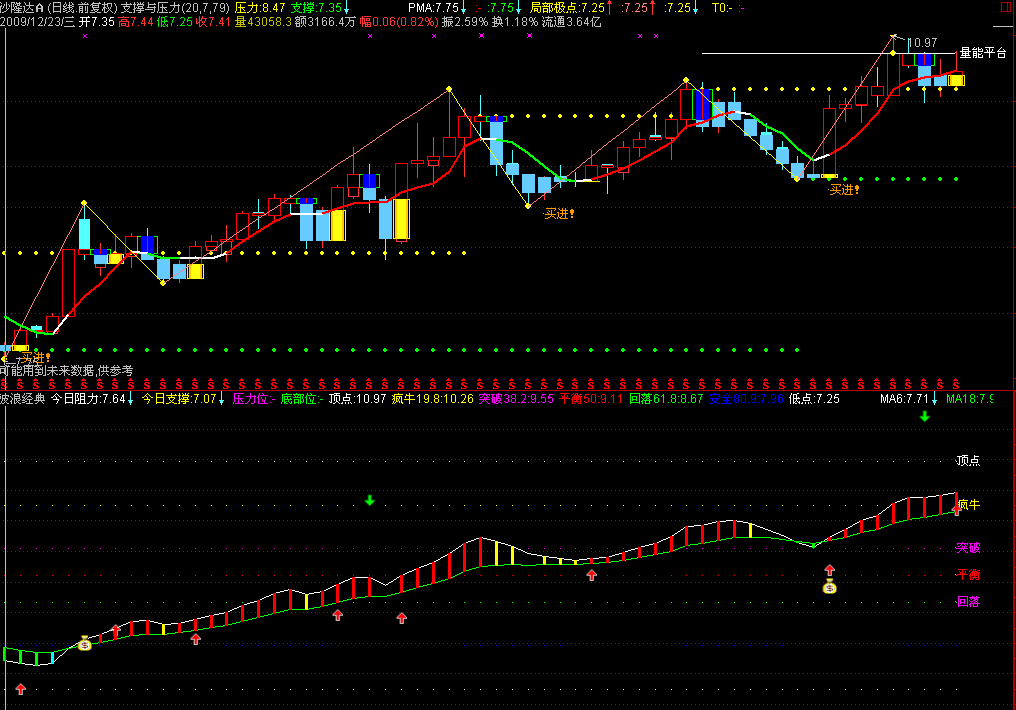Click the 可能用到未来数据,供参考 notice
The width and height of the screenshot is (1016, 710).
click(x=66, y=371)
